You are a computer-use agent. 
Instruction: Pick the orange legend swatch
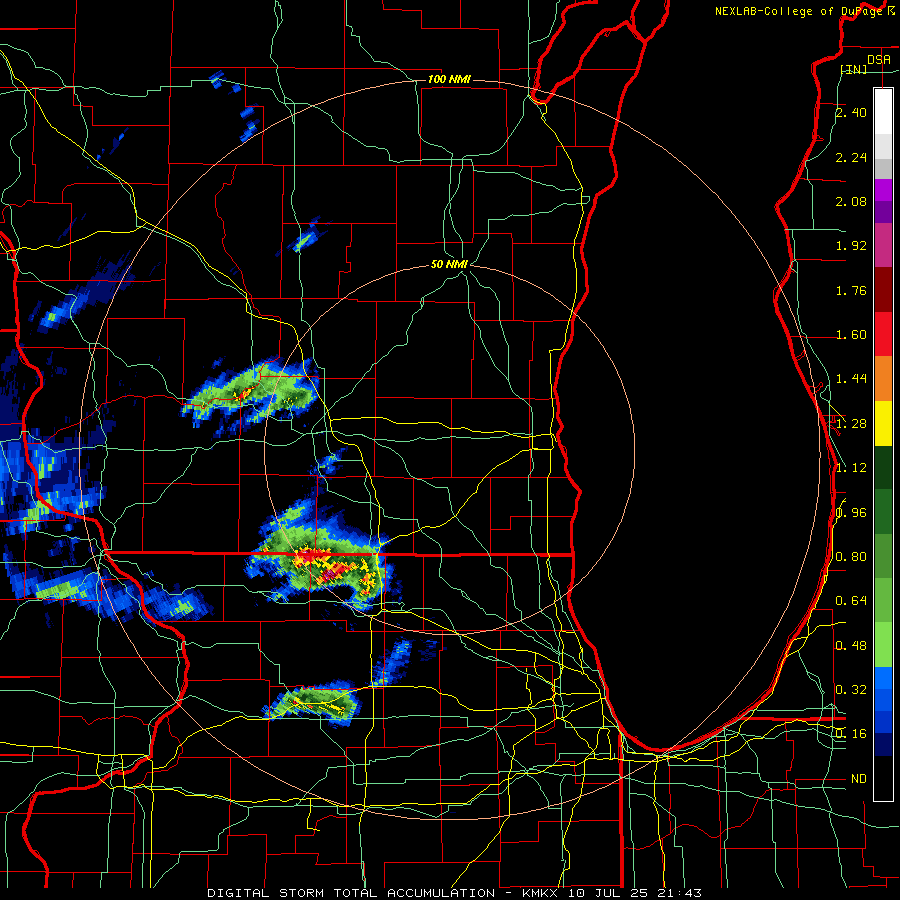coord(883,379)
